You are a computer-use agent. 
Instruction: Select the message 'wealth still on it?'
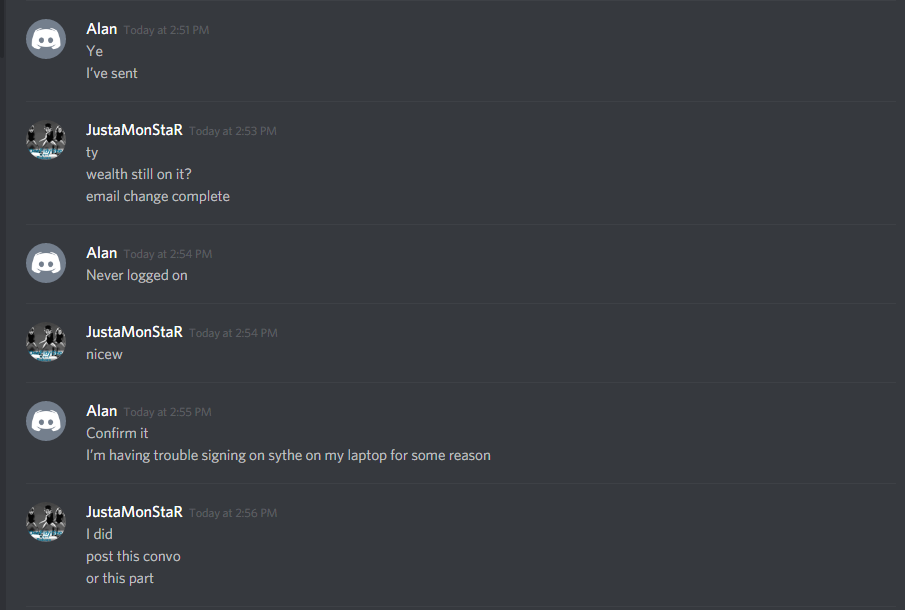[x=139, y=174]
